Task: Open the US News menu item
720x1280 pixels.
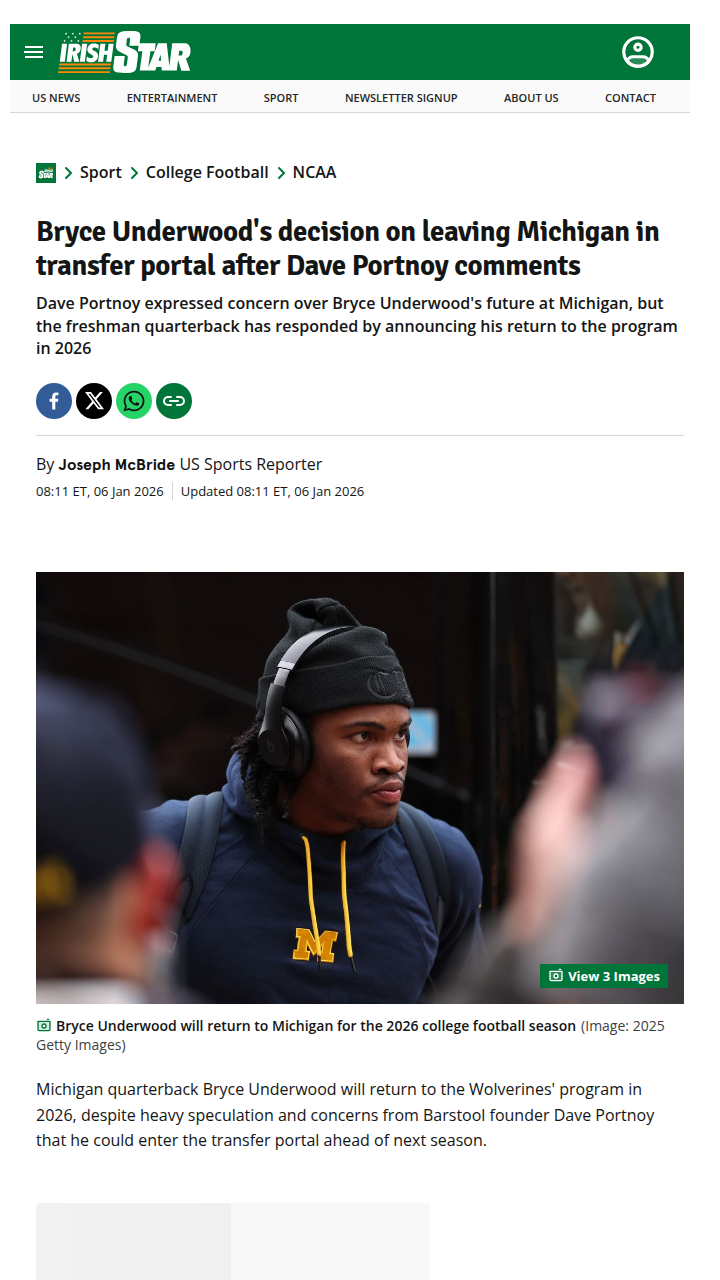Action: click(56, 98)
